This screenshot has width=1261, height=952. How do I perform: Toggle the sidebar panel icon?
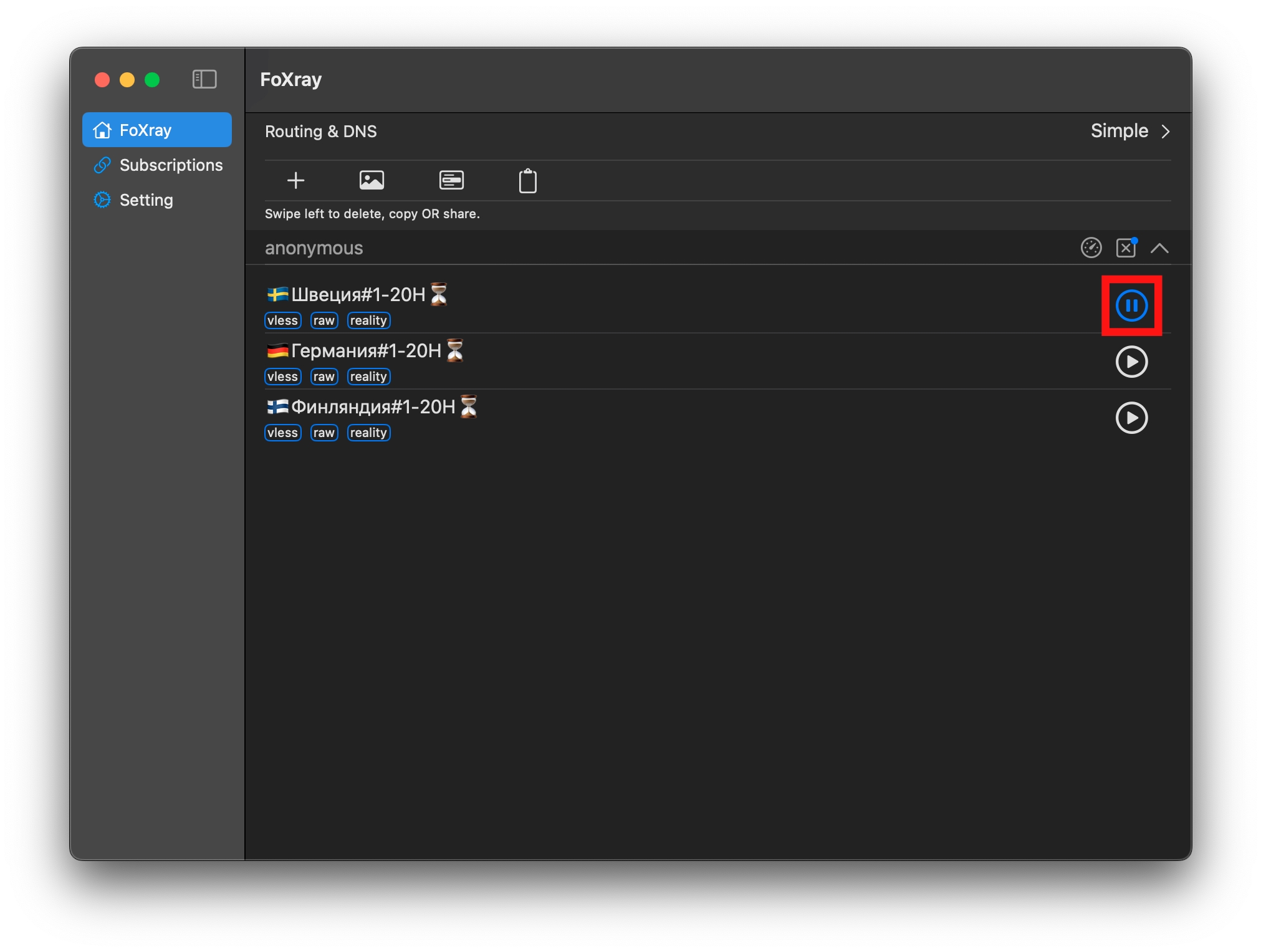[204, 79]
